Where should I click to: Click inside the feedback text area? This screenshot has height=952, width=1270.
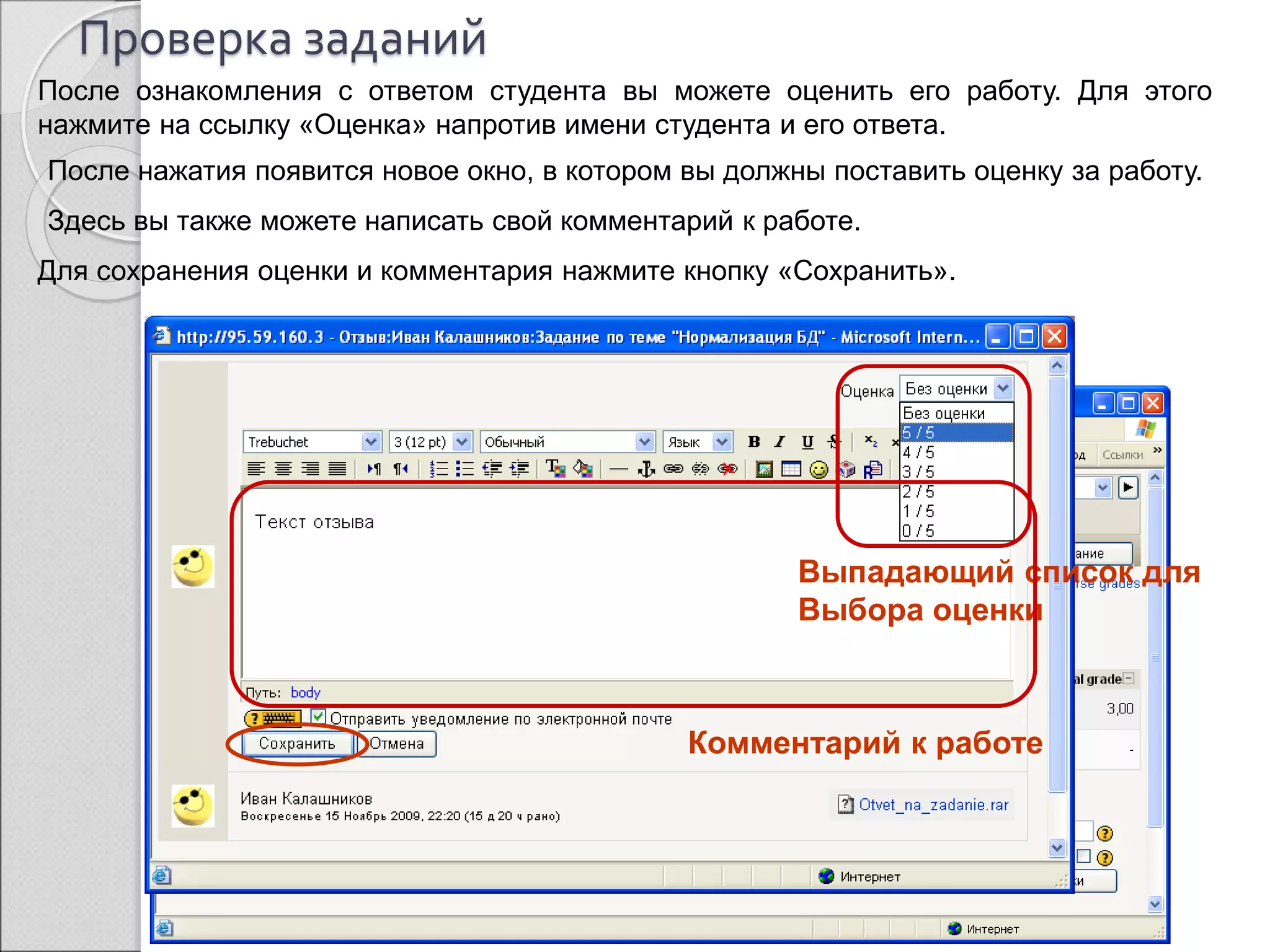point(626,583)
